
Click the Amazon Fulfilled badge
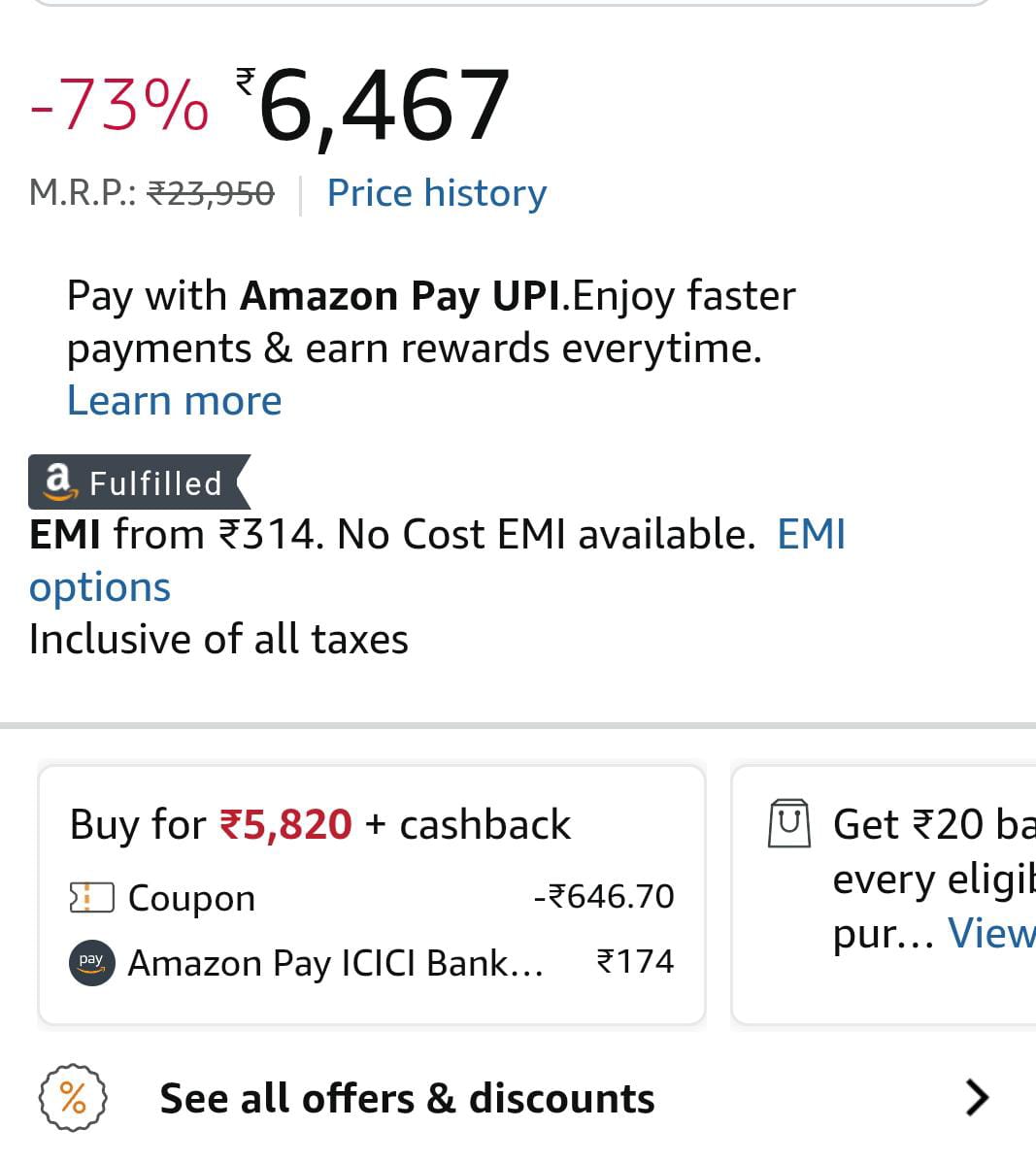point(138,481)
